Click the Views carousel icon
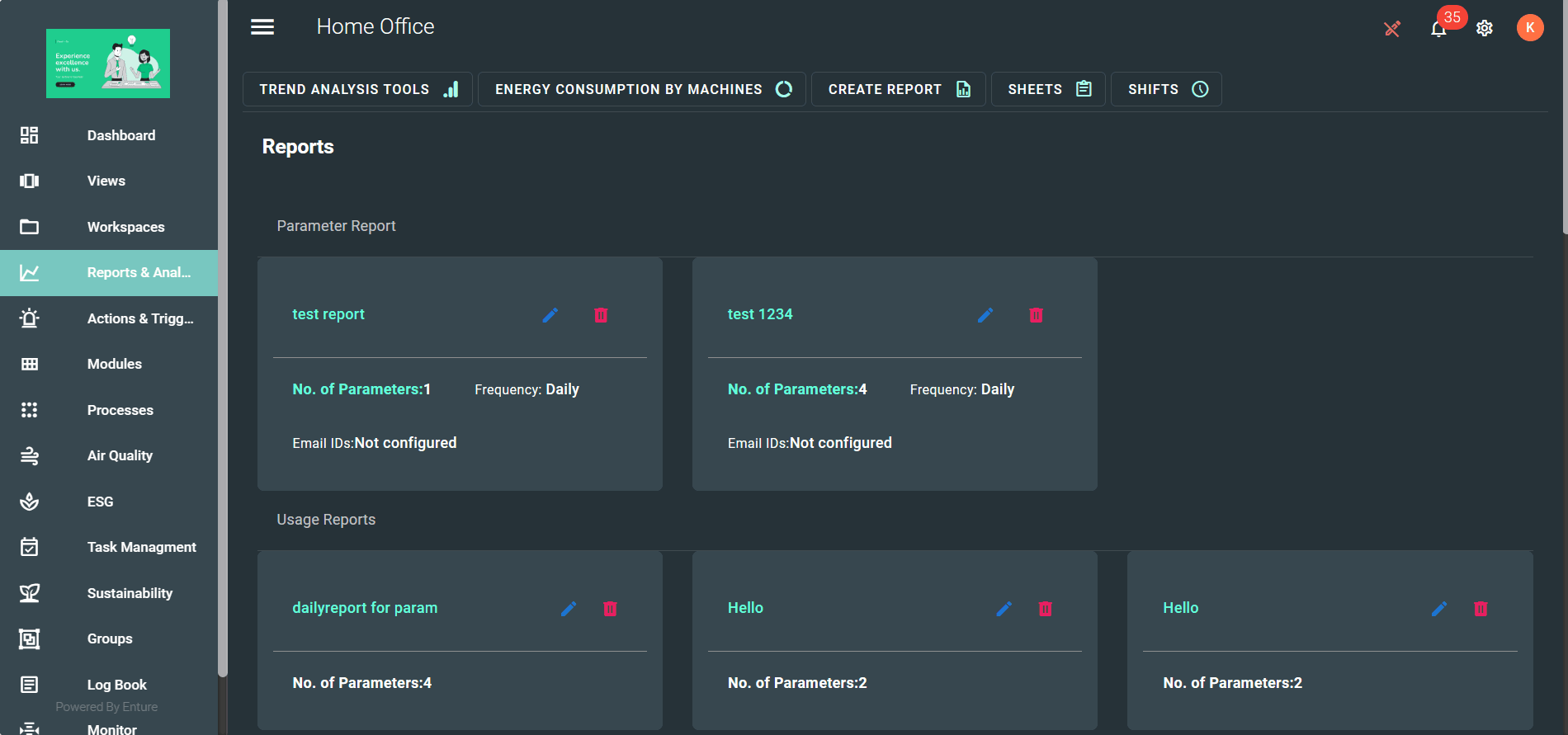1568x735 pixels. 30,181
